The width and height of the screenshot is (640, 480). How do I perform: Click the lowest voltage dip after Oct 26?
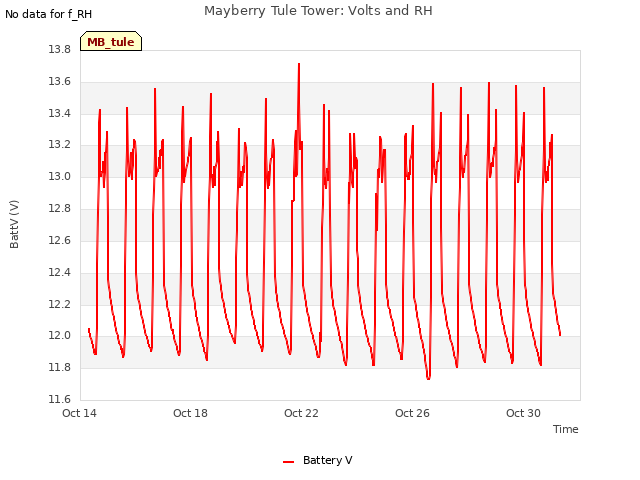[x=428, y=378]
